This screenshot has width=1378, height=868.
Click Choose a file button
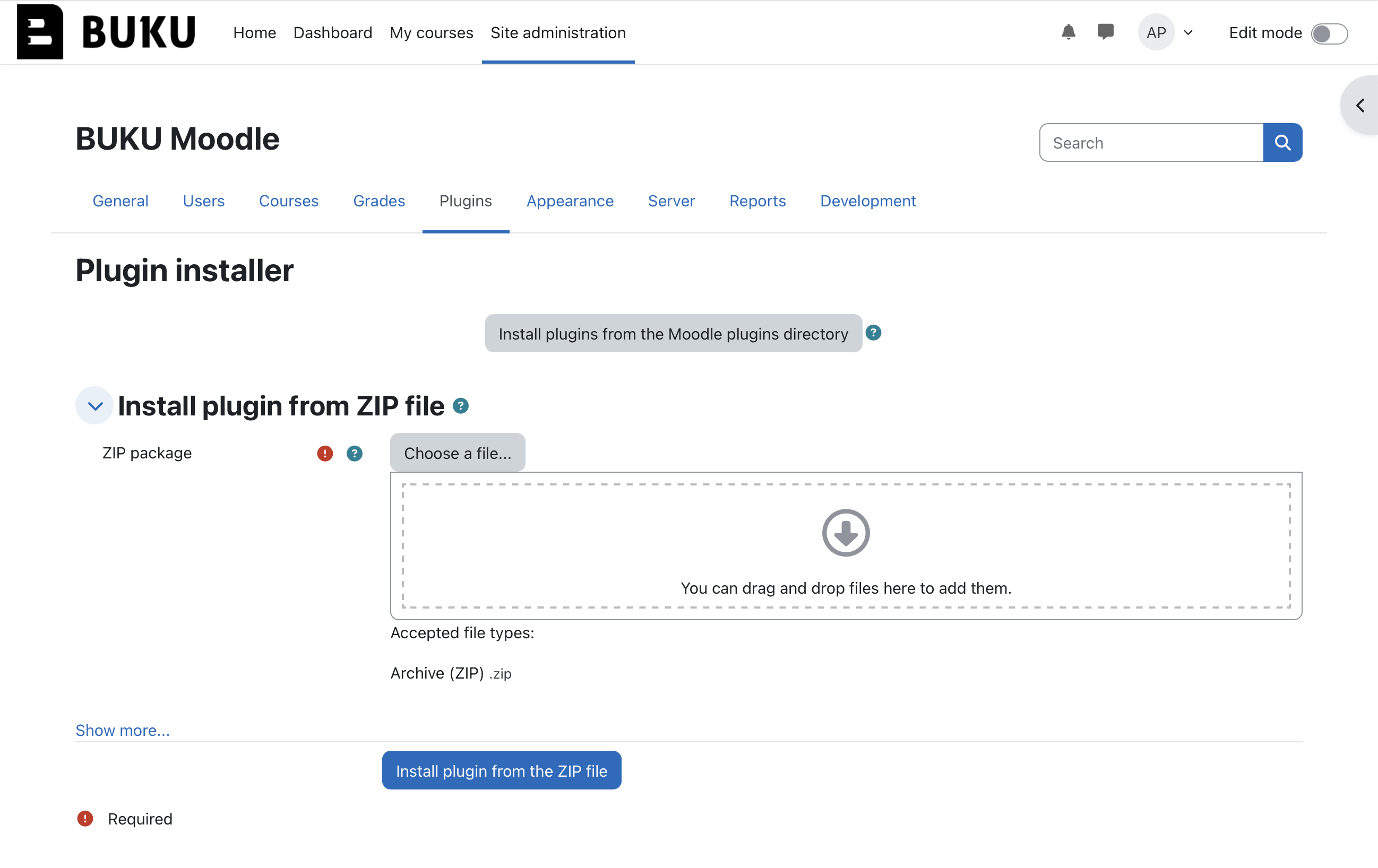coord(457,453)
